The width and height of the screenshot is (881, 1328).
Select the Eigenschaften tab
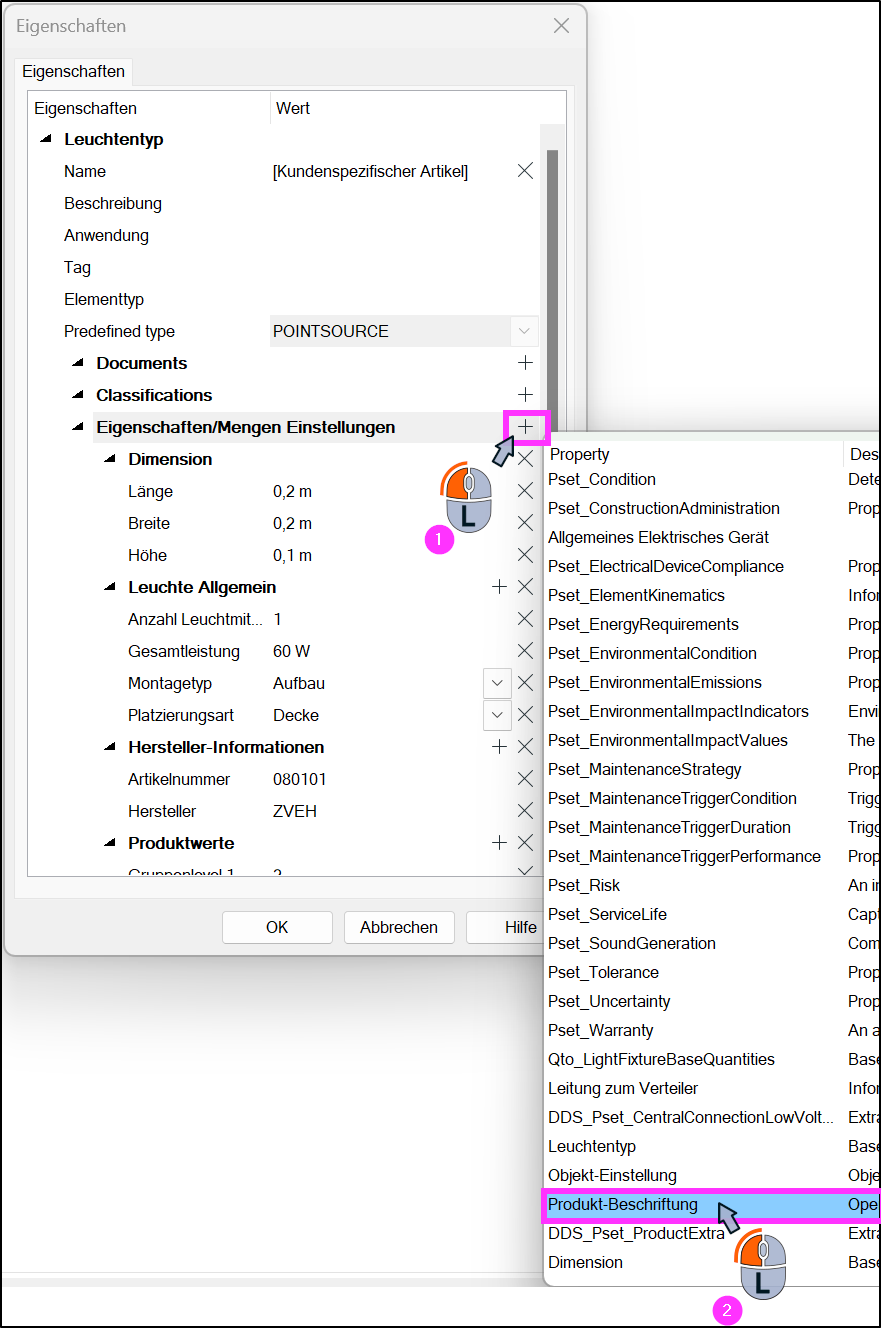[x=73, y=71]
